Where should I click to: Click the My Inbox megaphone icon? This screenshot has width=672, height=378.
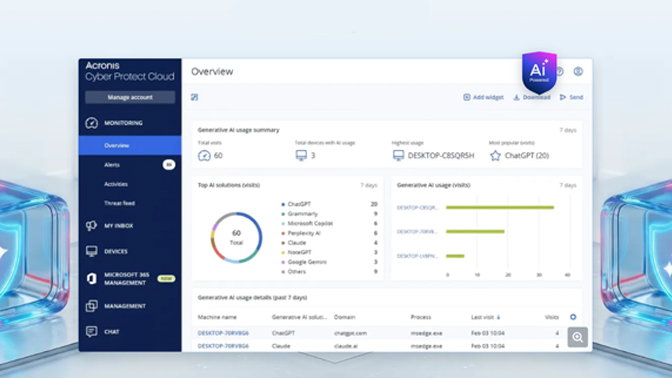click(x=91, y=225)
